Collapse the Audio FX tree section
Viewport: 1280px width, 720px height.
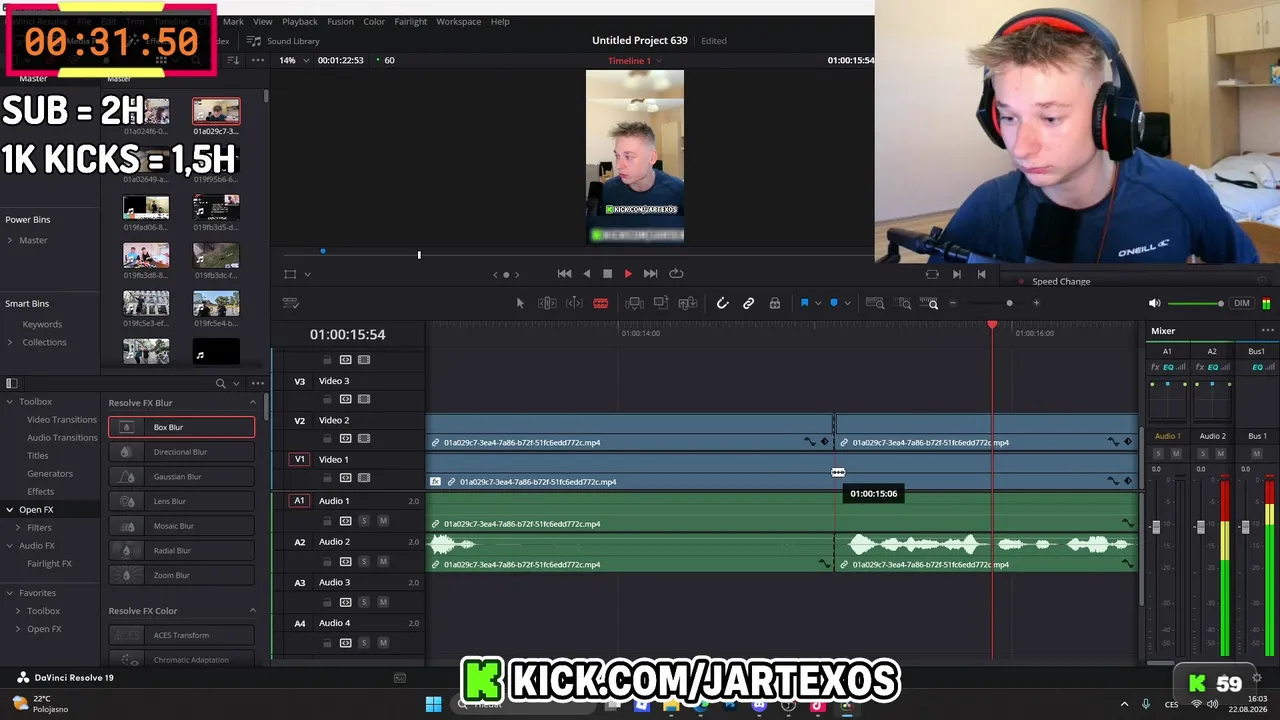click(x=10, y=545)
